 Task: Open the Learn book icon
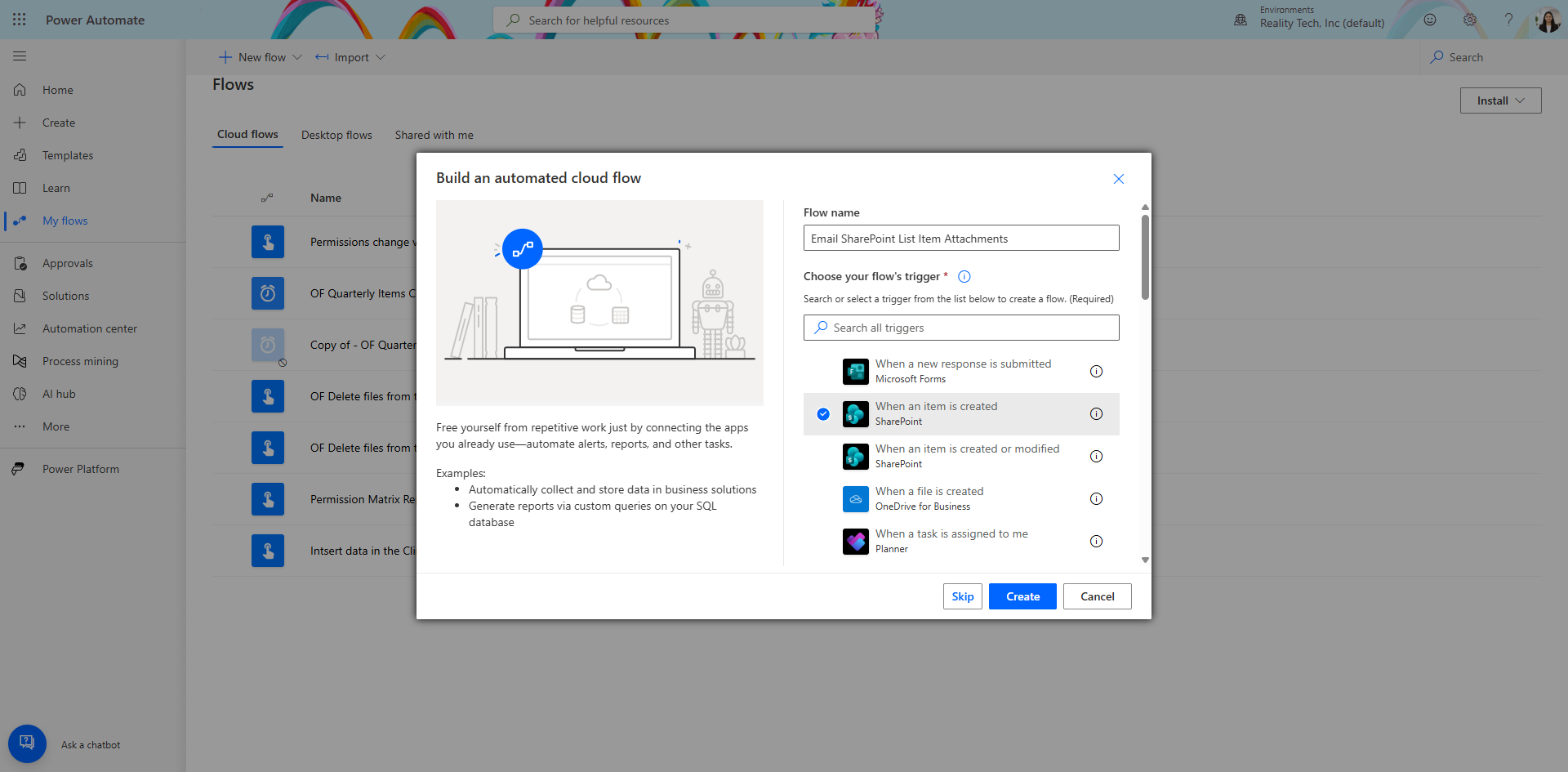(x=20, y=188)
